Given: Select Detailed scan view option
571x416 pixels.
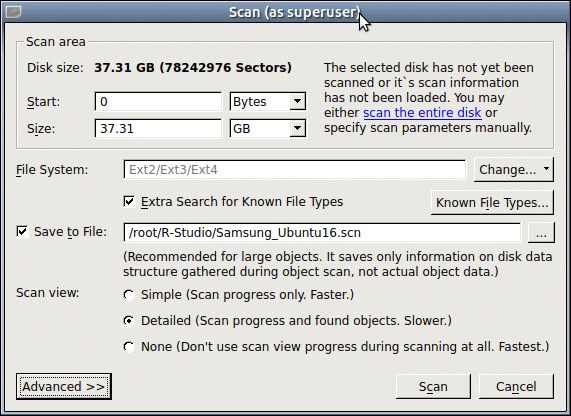Looking at the screenshot, I should (x=129, y=321).
